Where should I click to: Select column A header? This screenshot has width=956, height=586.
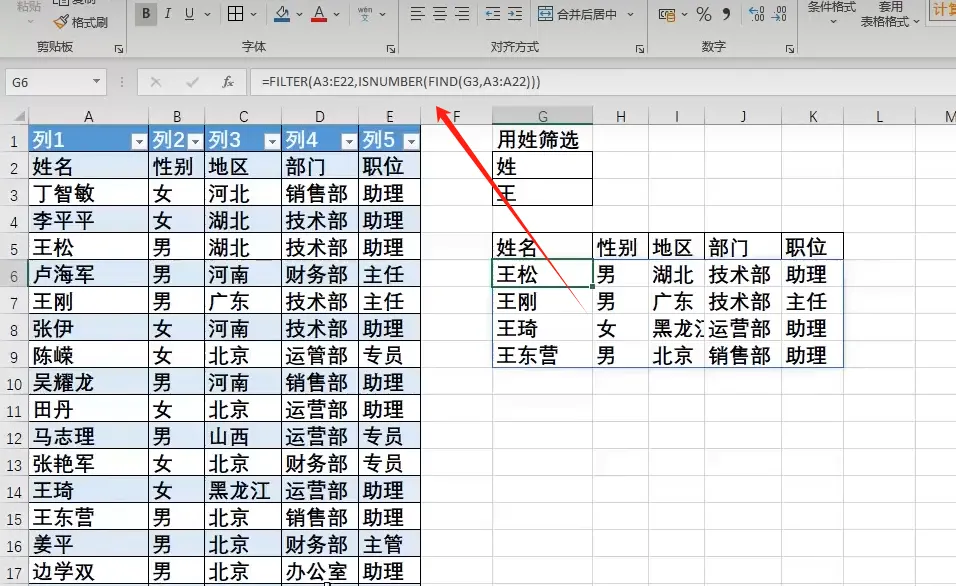(x=88, y=116)
